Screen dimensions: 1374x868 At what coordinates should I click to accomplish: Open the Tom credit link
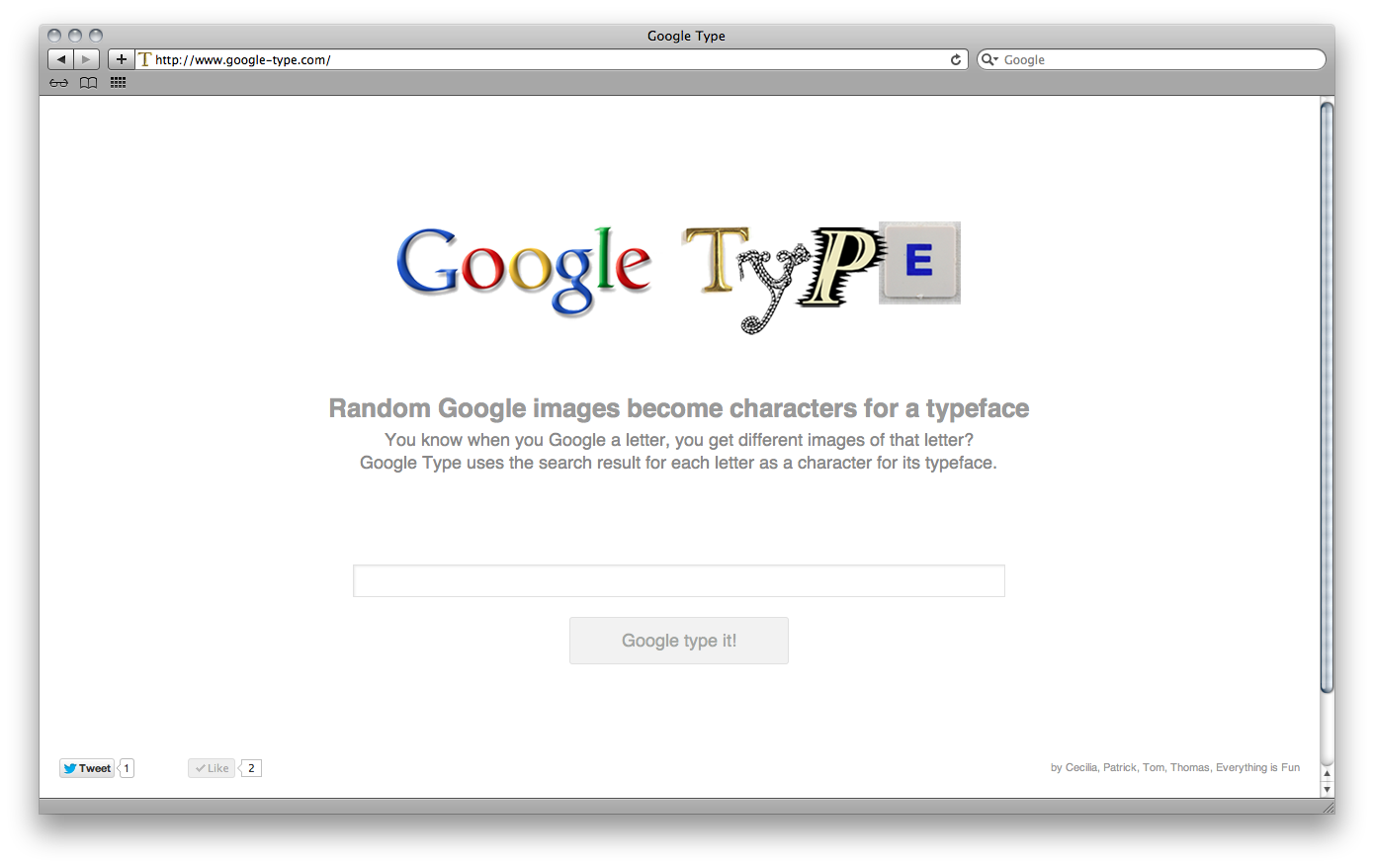1153,767
